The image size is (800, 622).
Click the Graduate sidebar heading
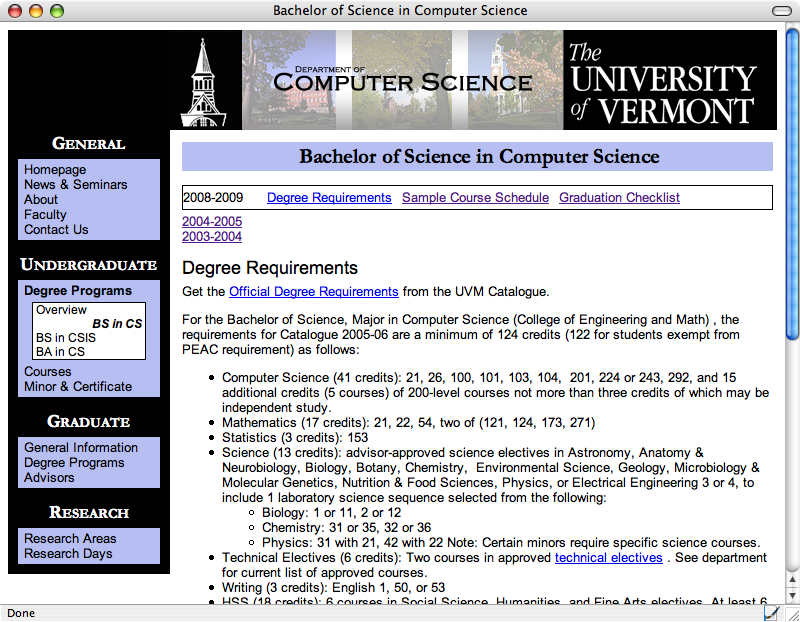(89, 421)
